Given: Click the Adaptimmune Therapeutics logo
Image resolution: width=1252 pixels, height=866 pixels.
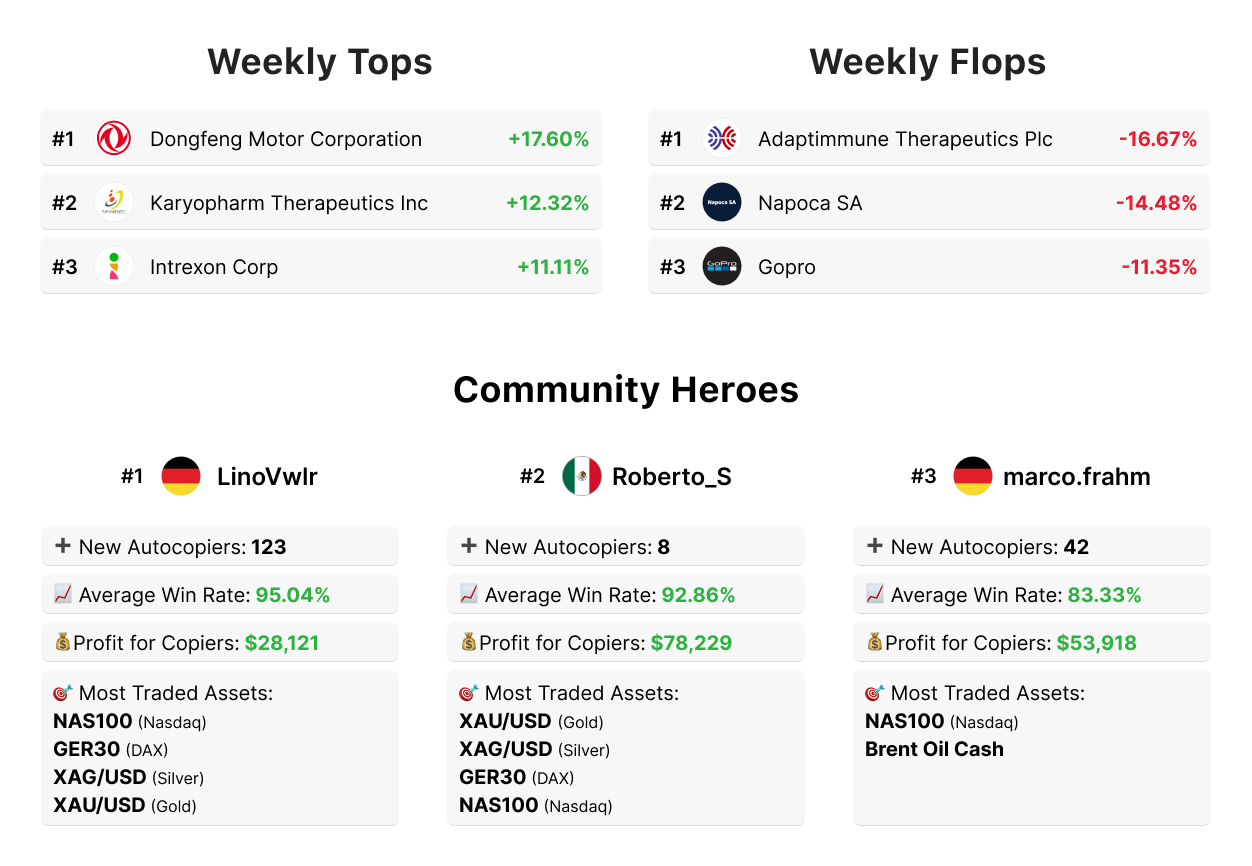Looking at the screenshot, I should coord(722,138).
